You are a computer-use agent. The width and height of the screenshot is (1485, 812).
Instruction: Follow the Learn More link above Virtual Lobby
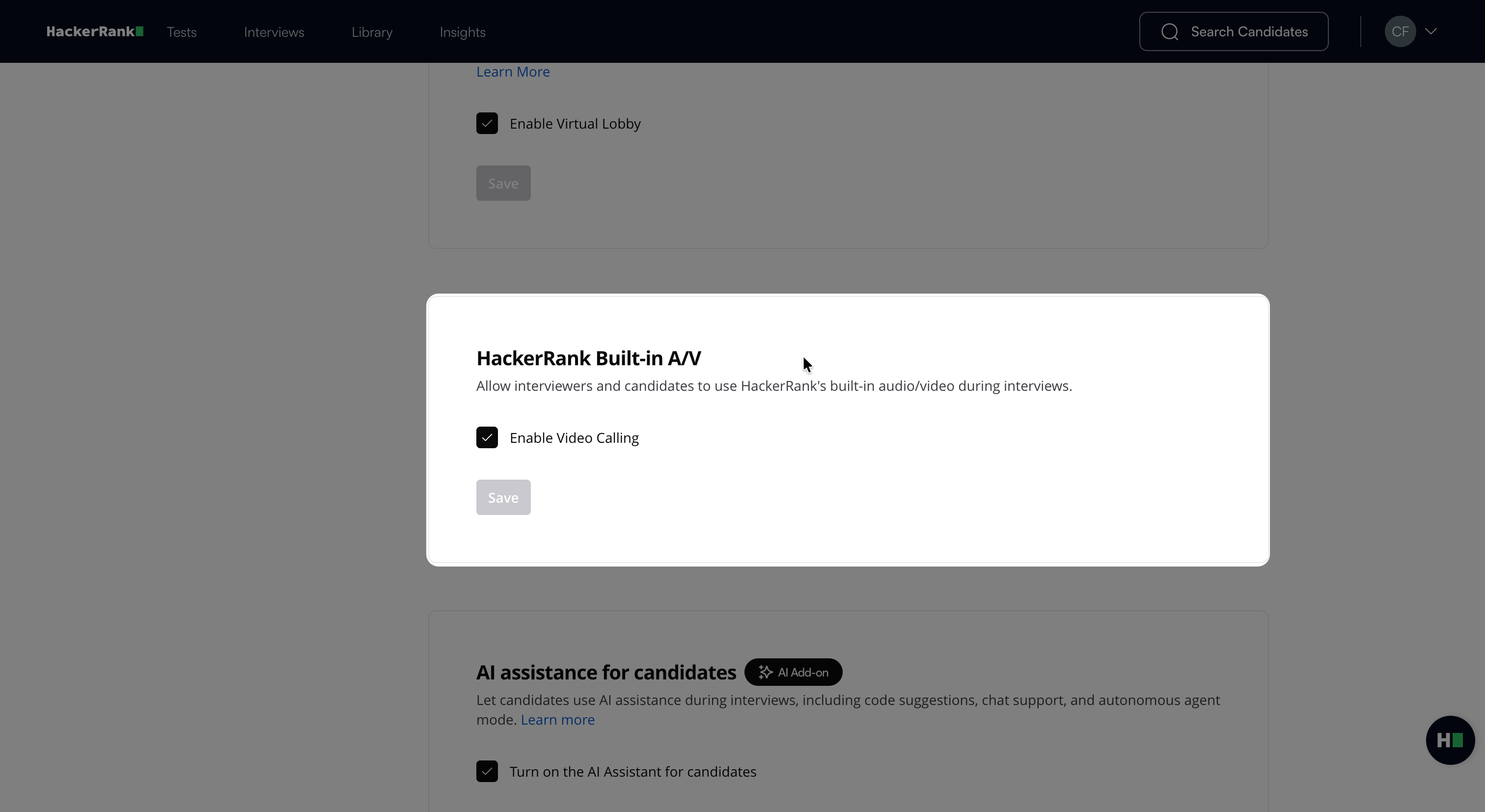coord(513,72)
